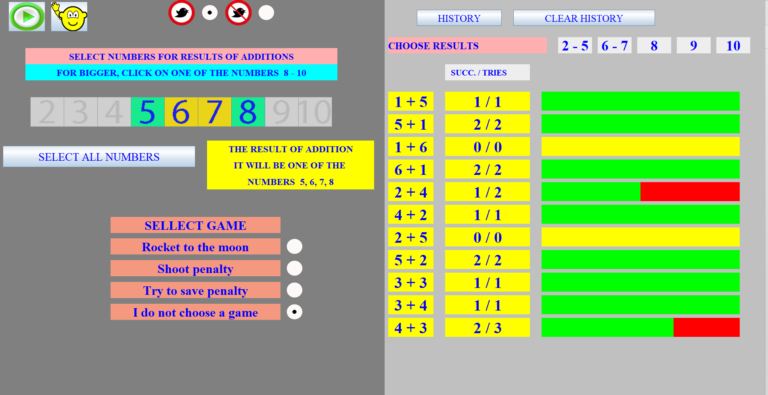The height and width of the screenshot is (395, 768).
Task: Click the 3 + 4 addition cell
Action: click(x=411, y=305)
